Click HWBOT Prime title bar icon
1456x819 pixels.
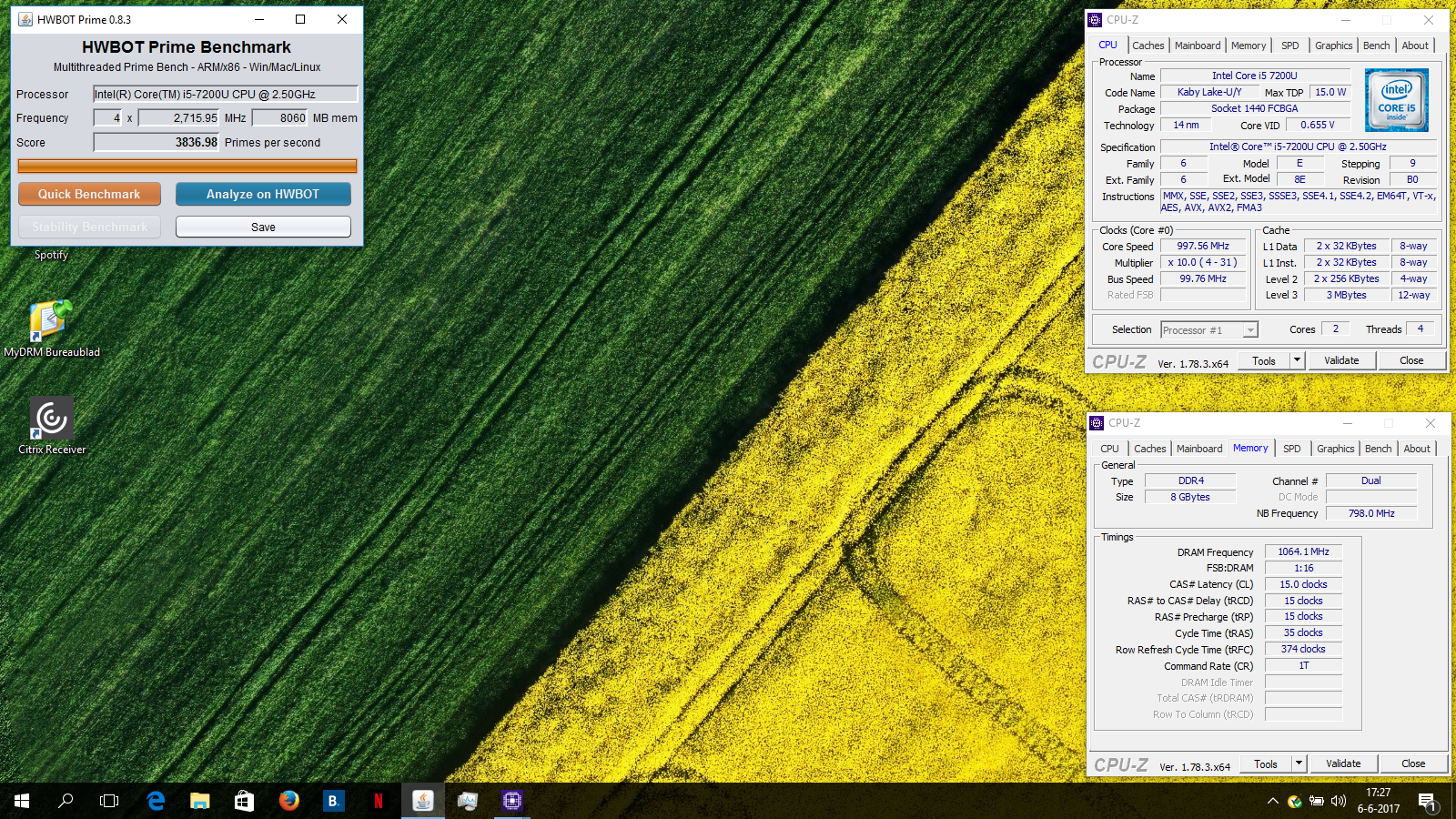point(25,19)
